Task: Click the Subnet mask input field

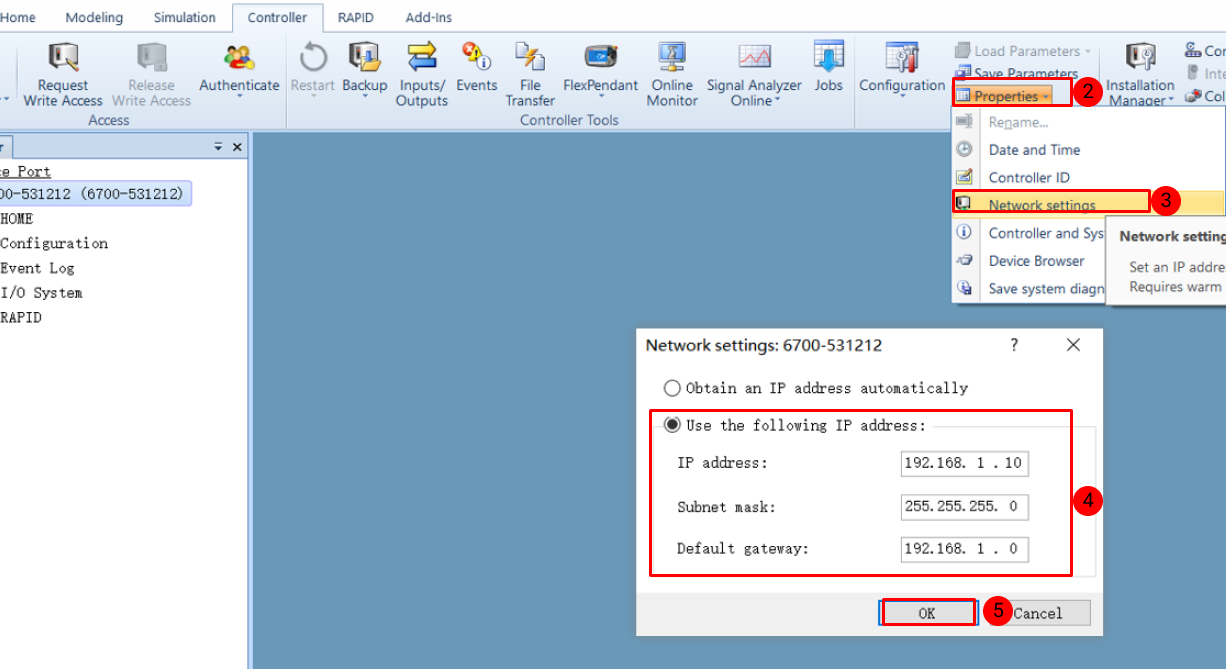Action: point(964,506)
